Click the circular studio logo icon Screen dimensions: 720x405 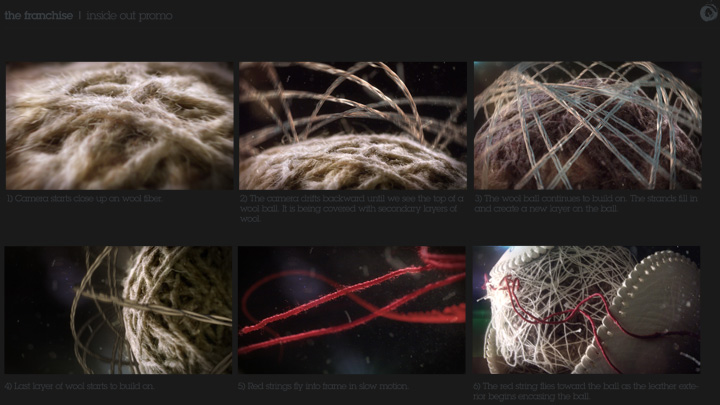pyautogui.click(x=708, y=13)
